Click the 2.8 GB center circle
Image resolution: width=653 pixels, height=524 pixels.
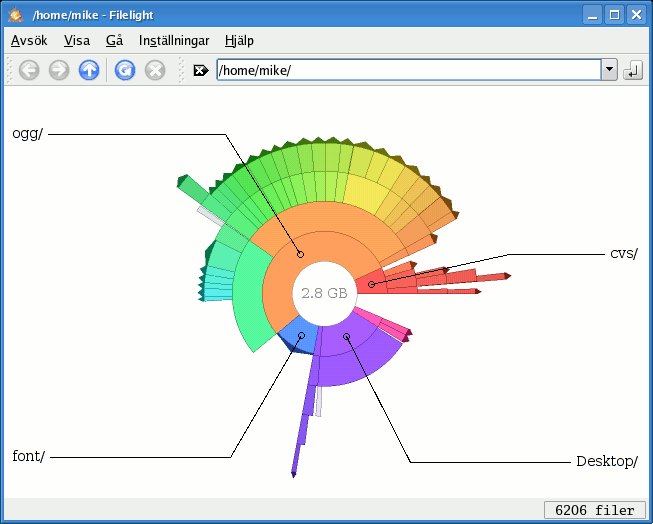(x=324, y=293)
